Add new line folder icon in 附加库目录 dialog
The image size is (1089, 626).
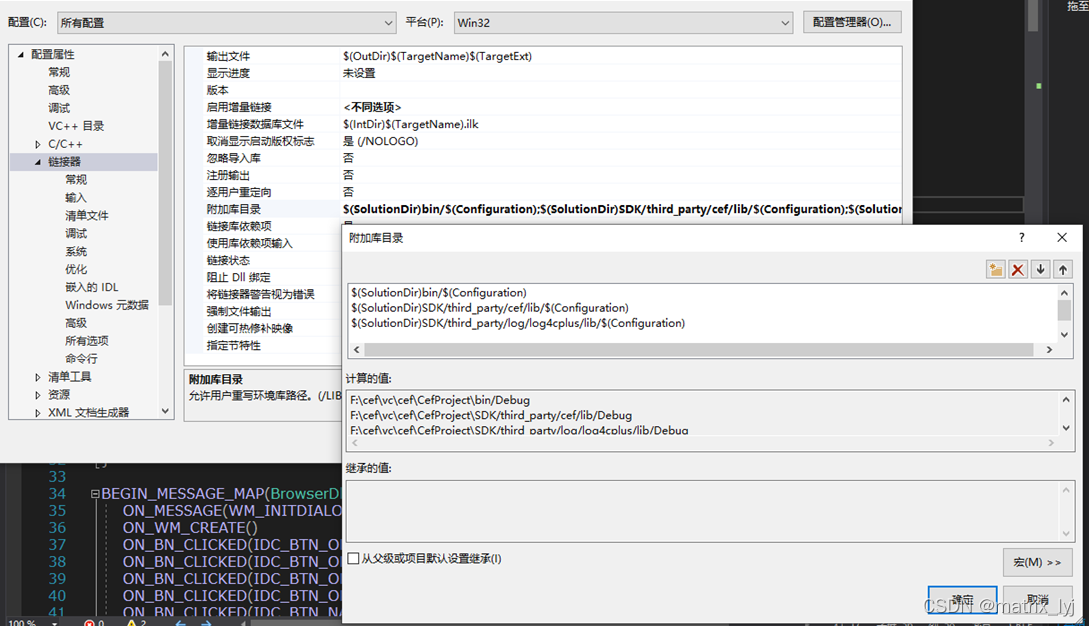995,270
